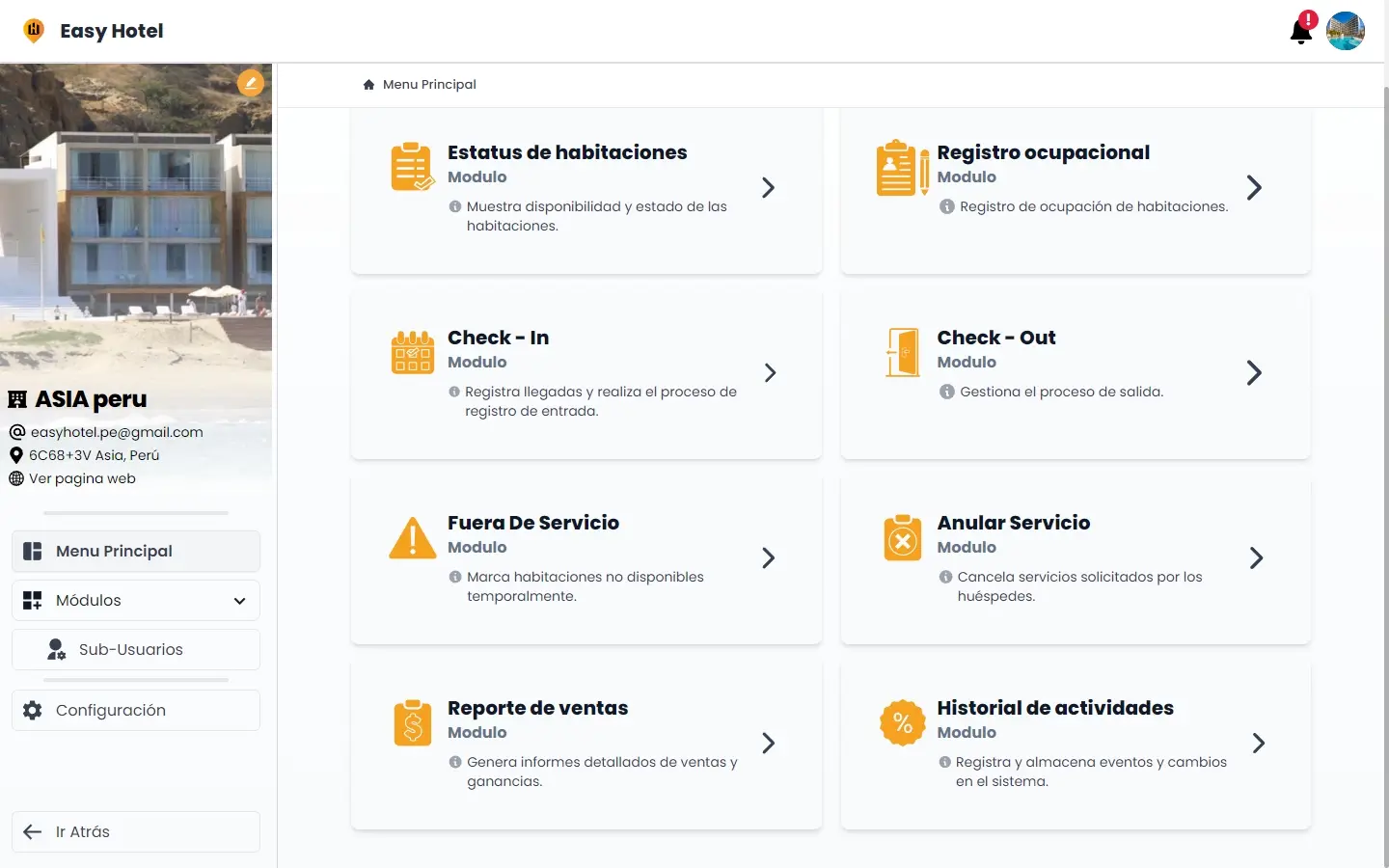Click the location pin beside the hotel address

16,454
